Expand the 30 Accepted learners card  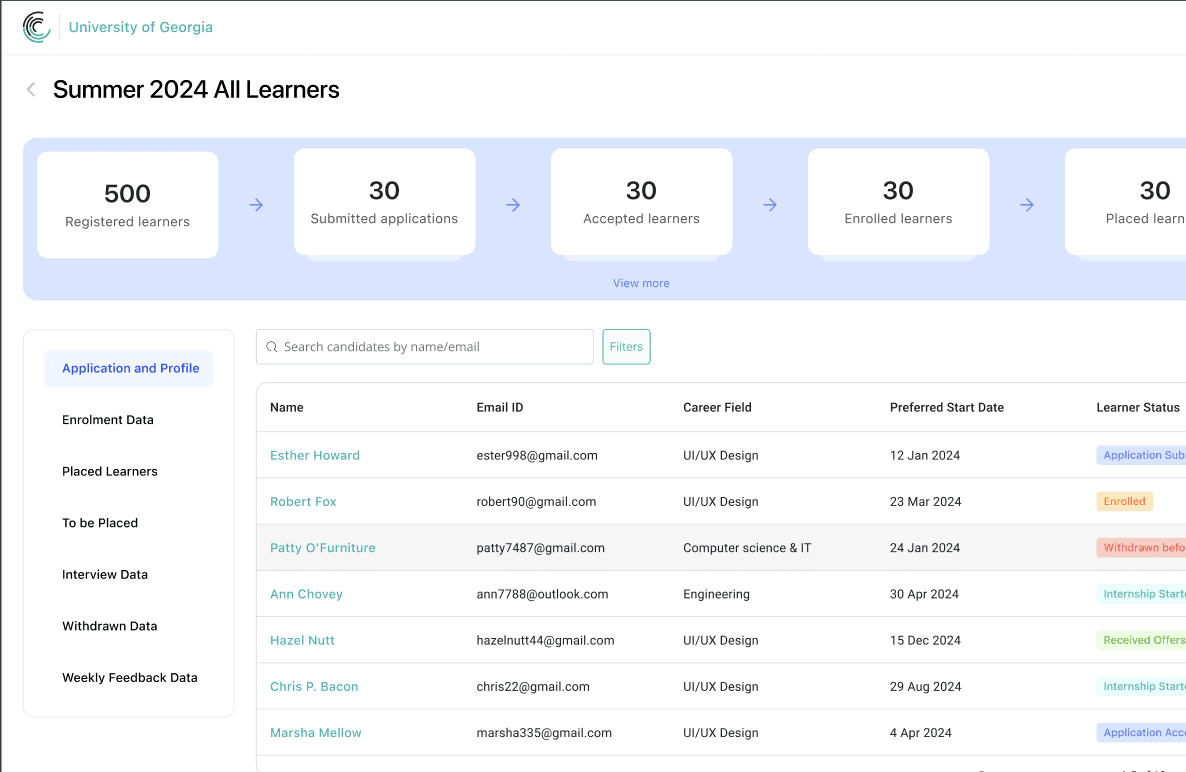[641, 202]
